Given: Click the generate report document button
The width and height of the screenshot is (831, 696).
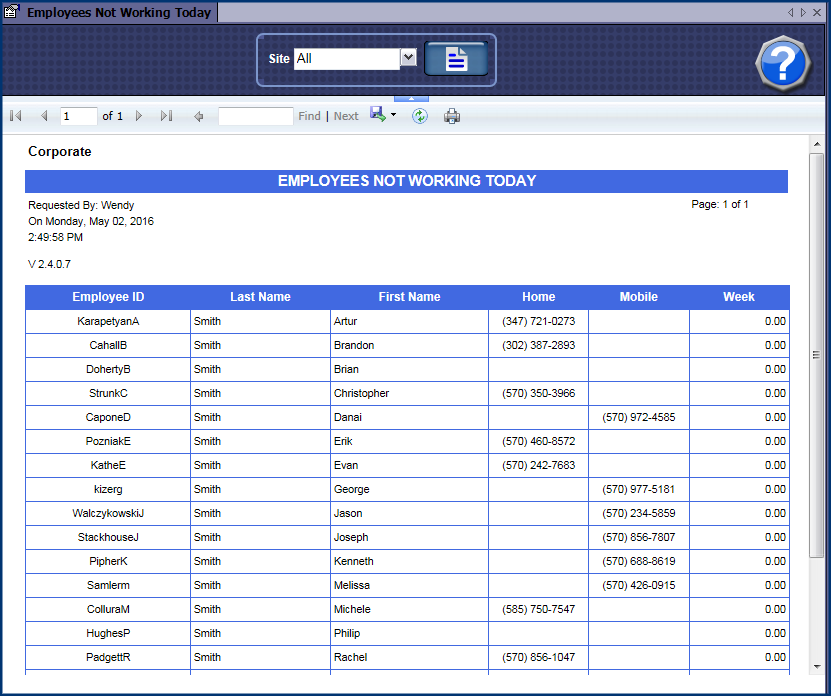Looking at the screenshot, I should coord(456,59).
